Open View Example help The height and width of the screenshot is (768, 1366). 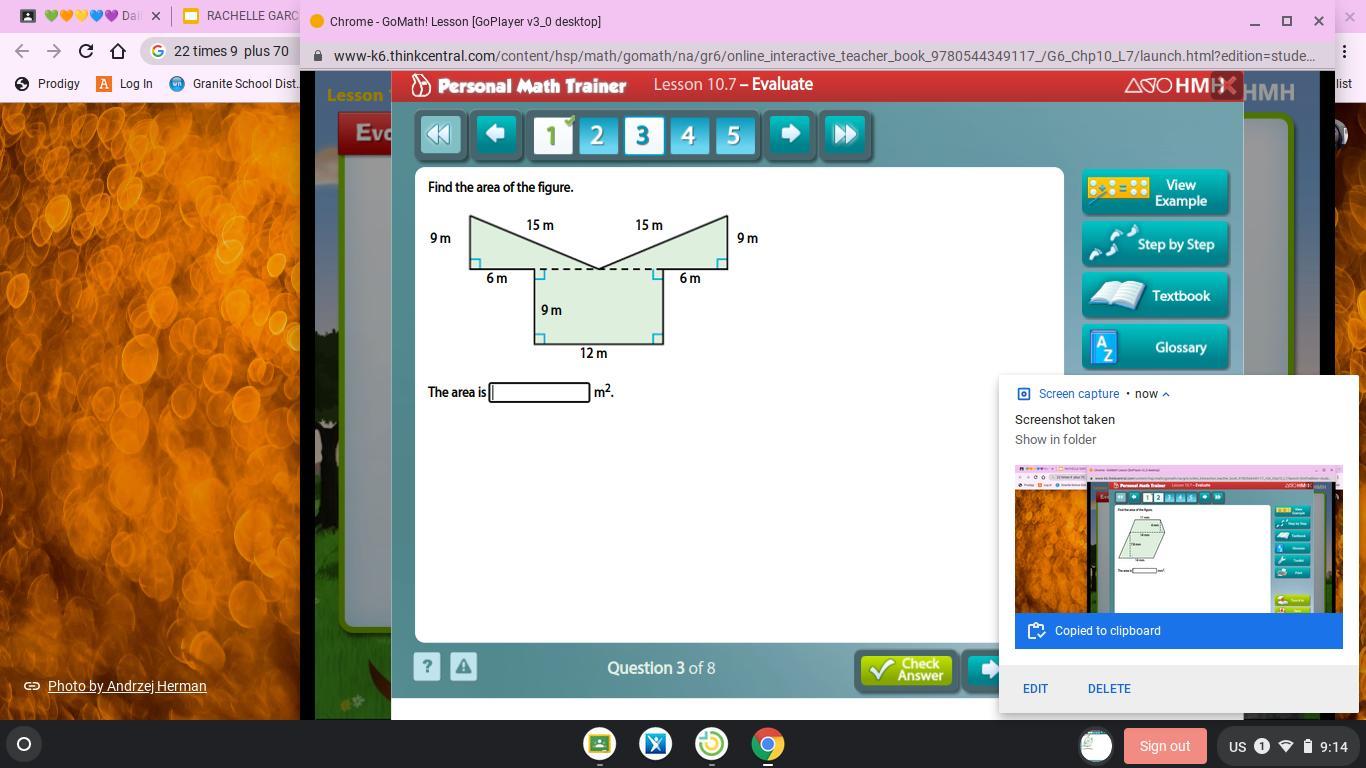[x=1155, y=192]
